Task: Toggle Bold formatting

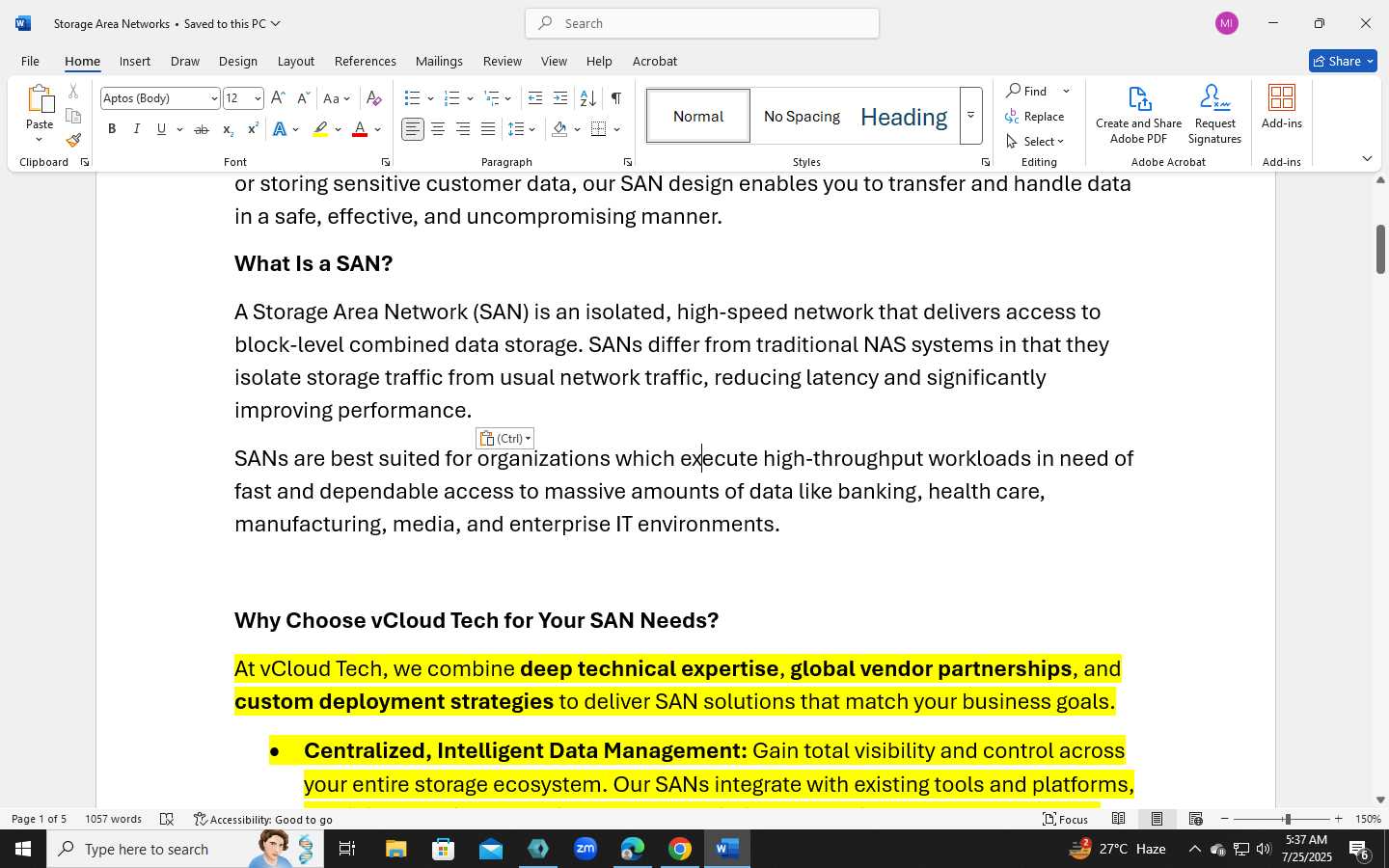Action: [x=112, y=129]
